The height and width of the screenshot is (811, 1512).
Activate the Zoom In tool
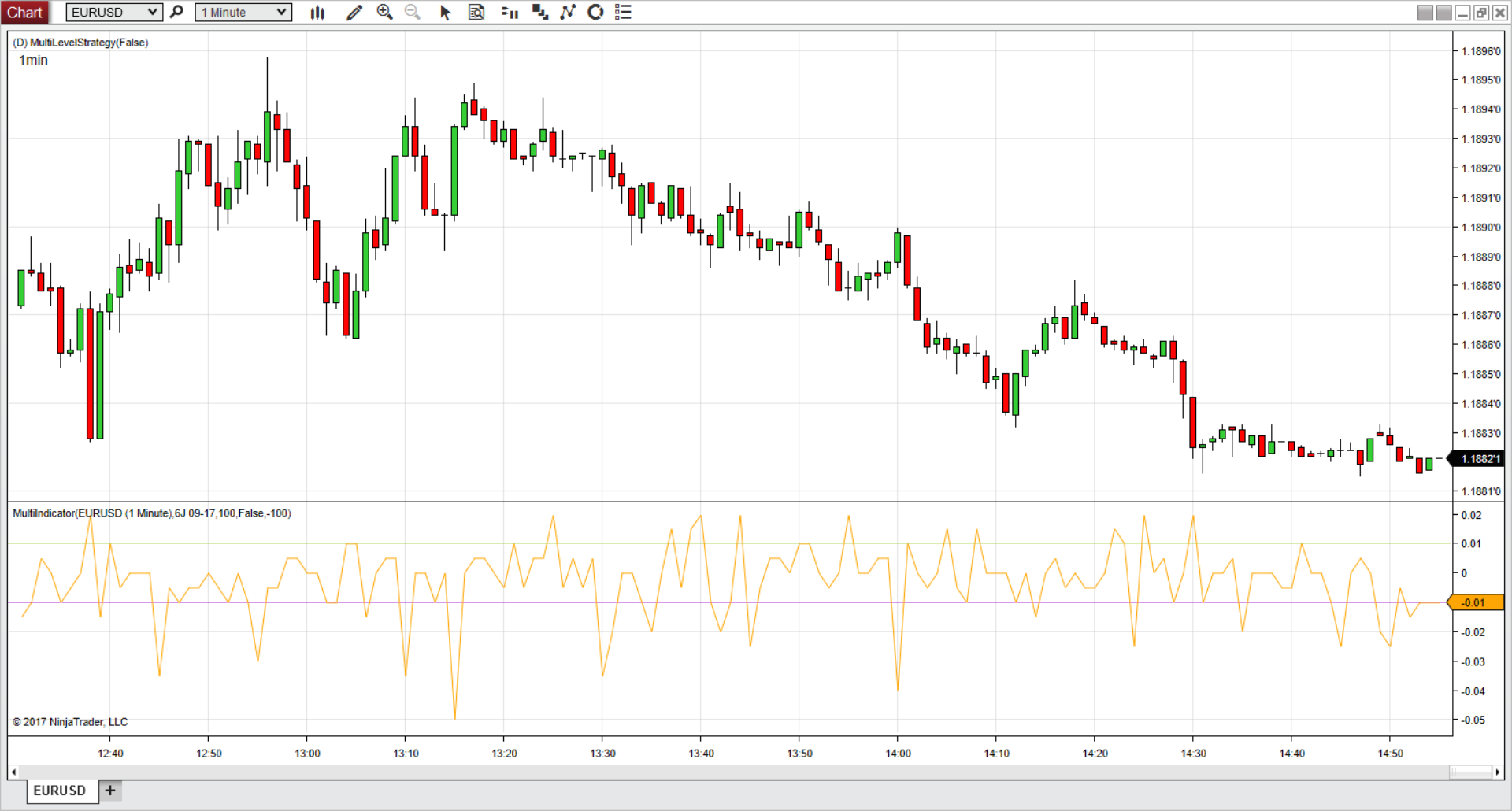385,12
